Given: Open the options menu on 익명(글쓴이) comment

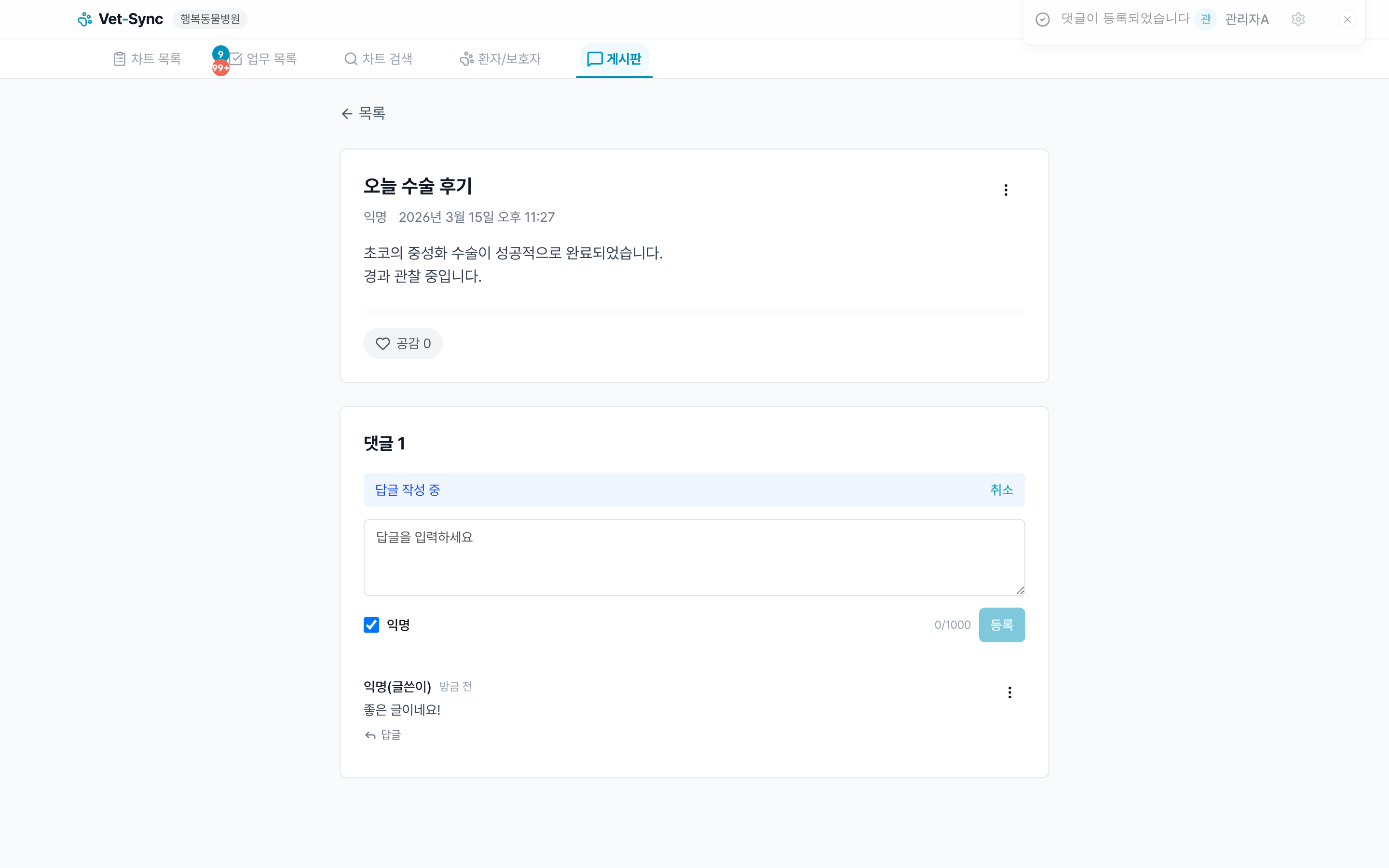Looking at the screenshot, I should [1009, 692].
